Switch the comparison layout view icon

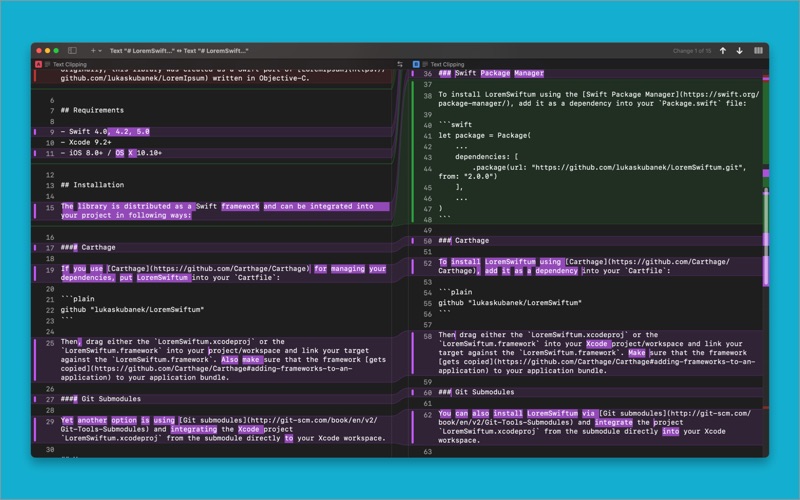(759, 51)
